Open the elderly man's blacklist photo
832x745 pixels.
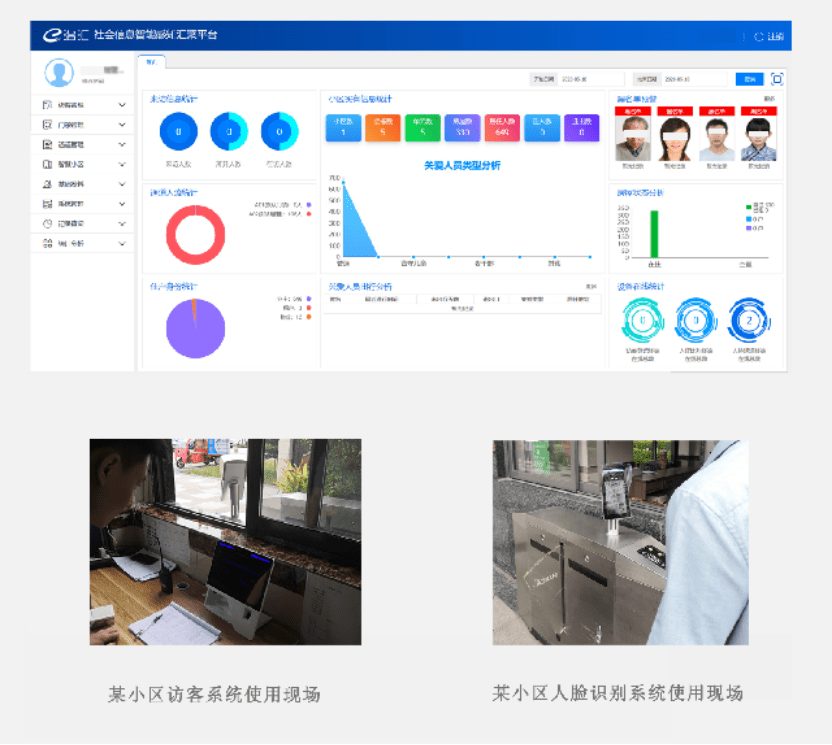(x=632, y=138)
